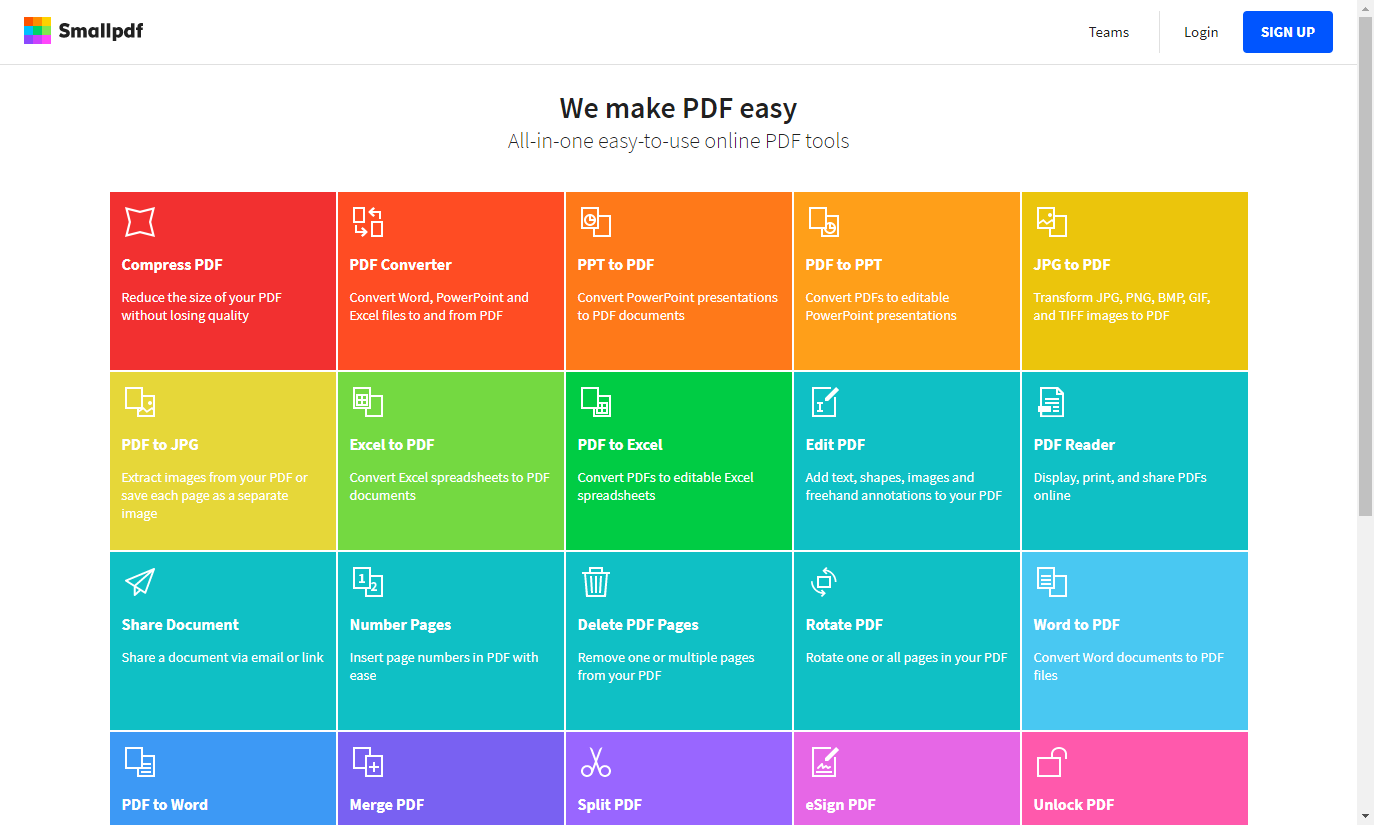This screenshot has height=825, width=1374.
Task: Click 'Rotate one or all pages' description
Action: pos(906,658)
